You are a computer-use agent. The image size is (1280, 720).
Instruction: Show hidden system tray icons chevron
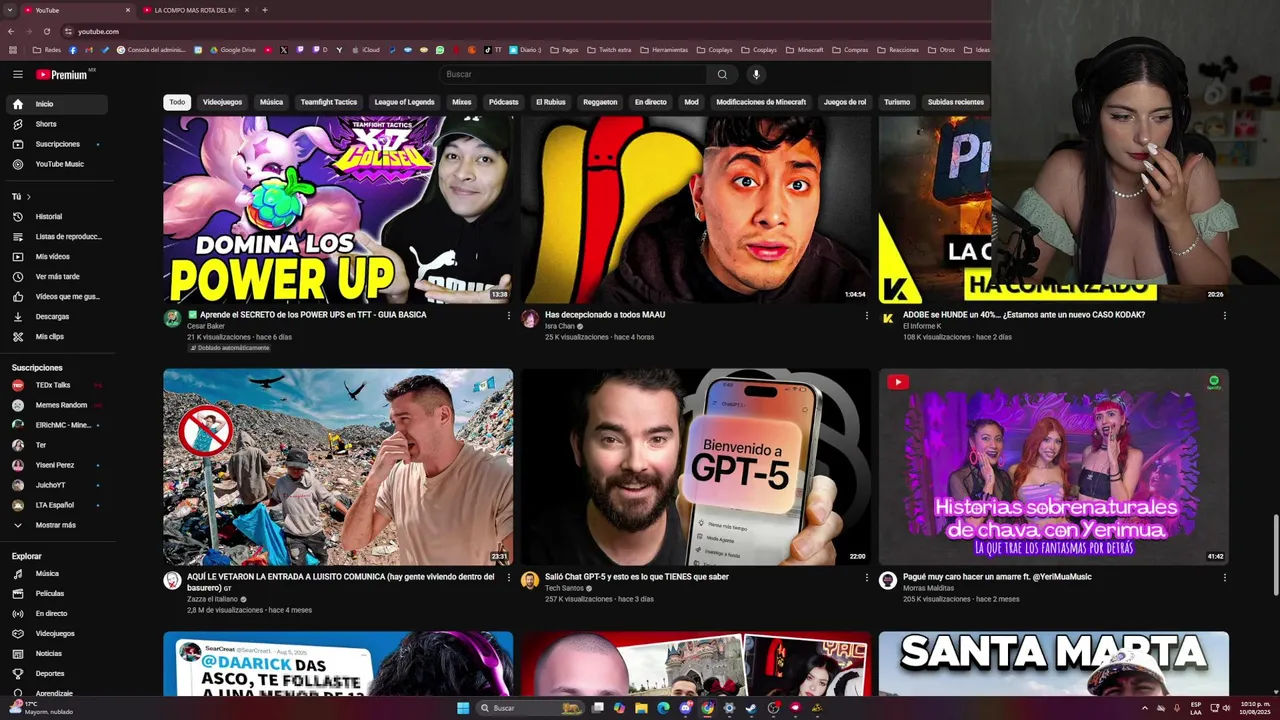coord(1144,708)
